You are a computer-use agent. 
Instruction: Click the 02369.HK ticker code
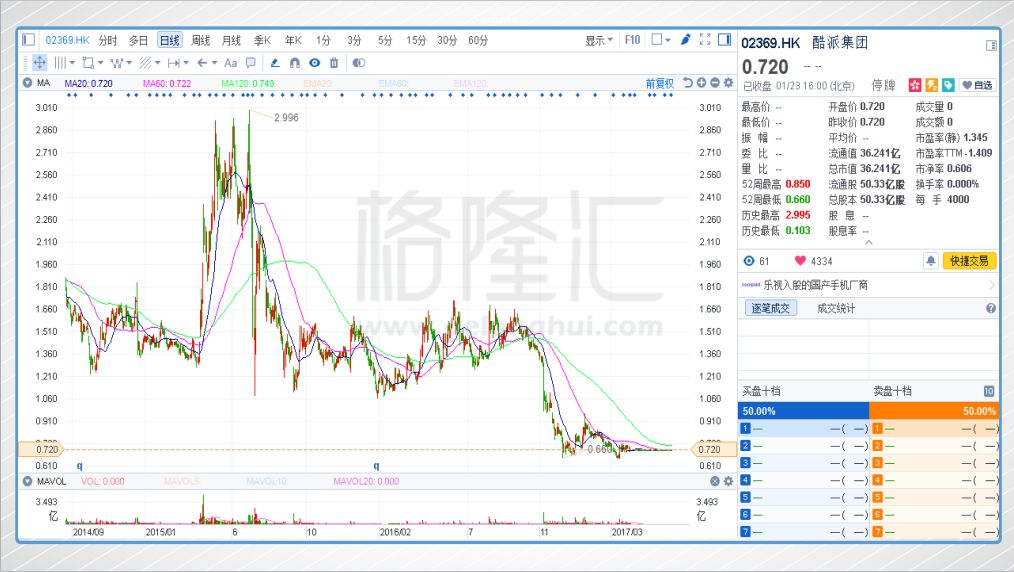[x=67, y=40]
